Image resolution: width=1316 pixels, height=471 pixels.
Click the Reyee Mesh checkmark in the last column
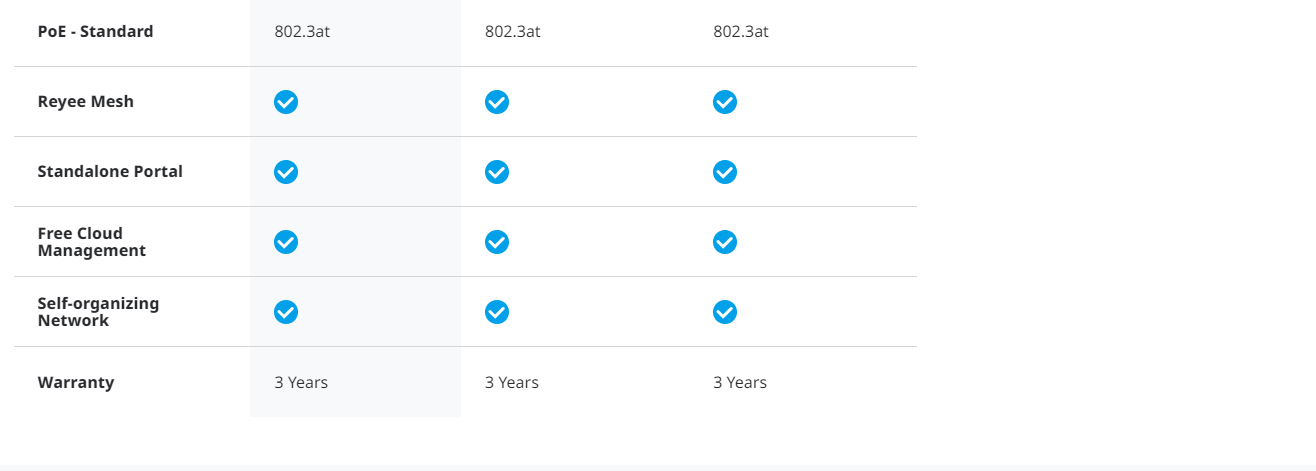click(x=725, y=102)
